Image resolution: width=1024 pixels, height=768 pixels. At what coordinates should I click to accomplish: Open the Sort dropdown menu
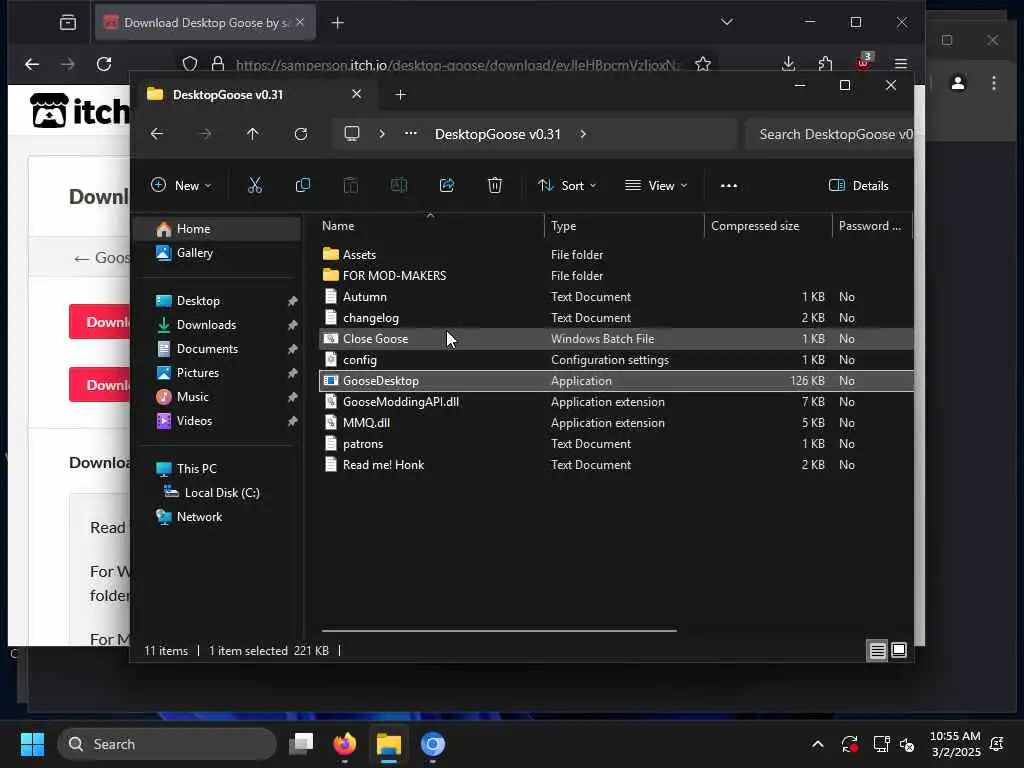[567, 185]
